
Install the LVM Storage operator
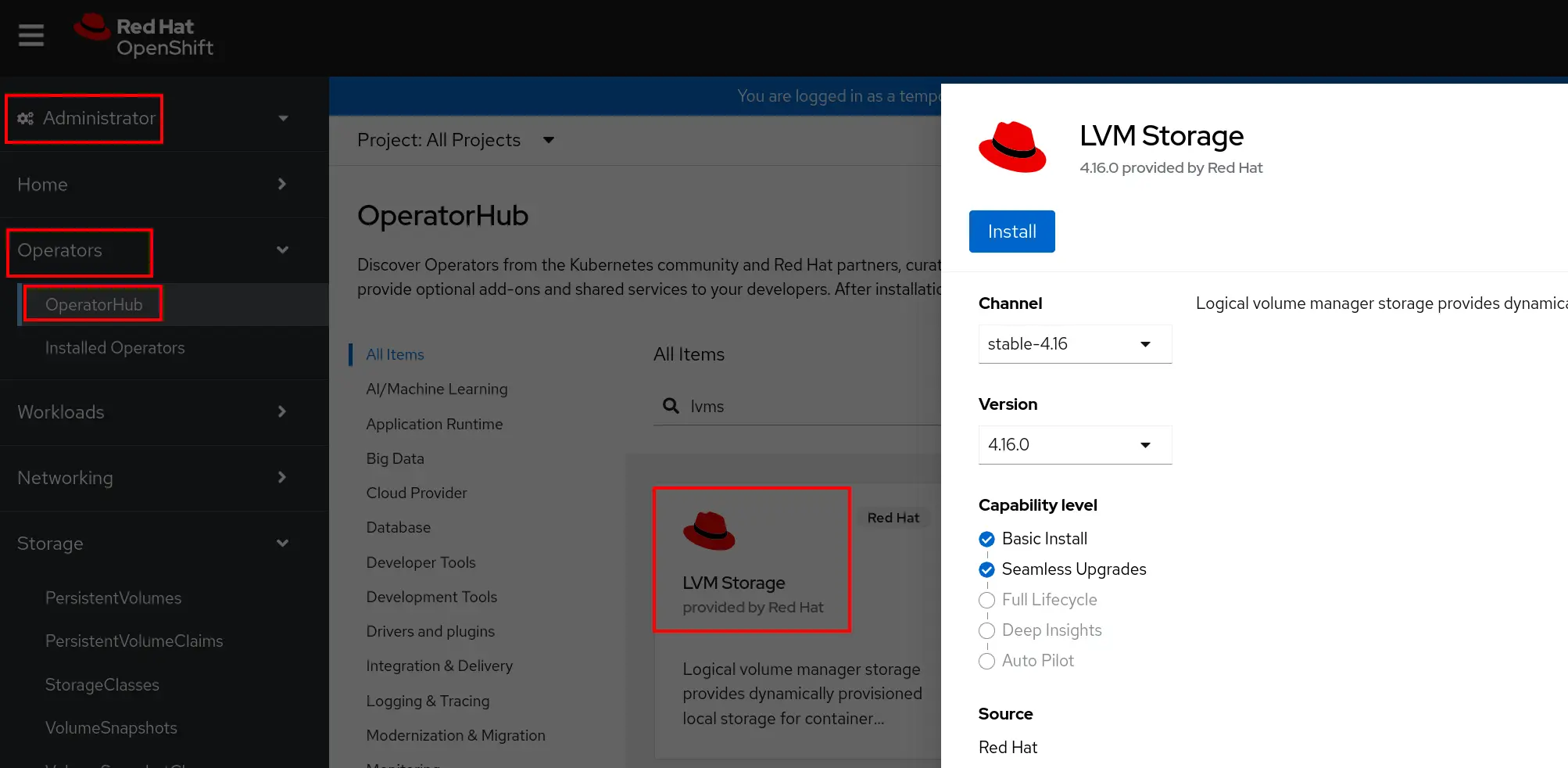point(1011,231)
